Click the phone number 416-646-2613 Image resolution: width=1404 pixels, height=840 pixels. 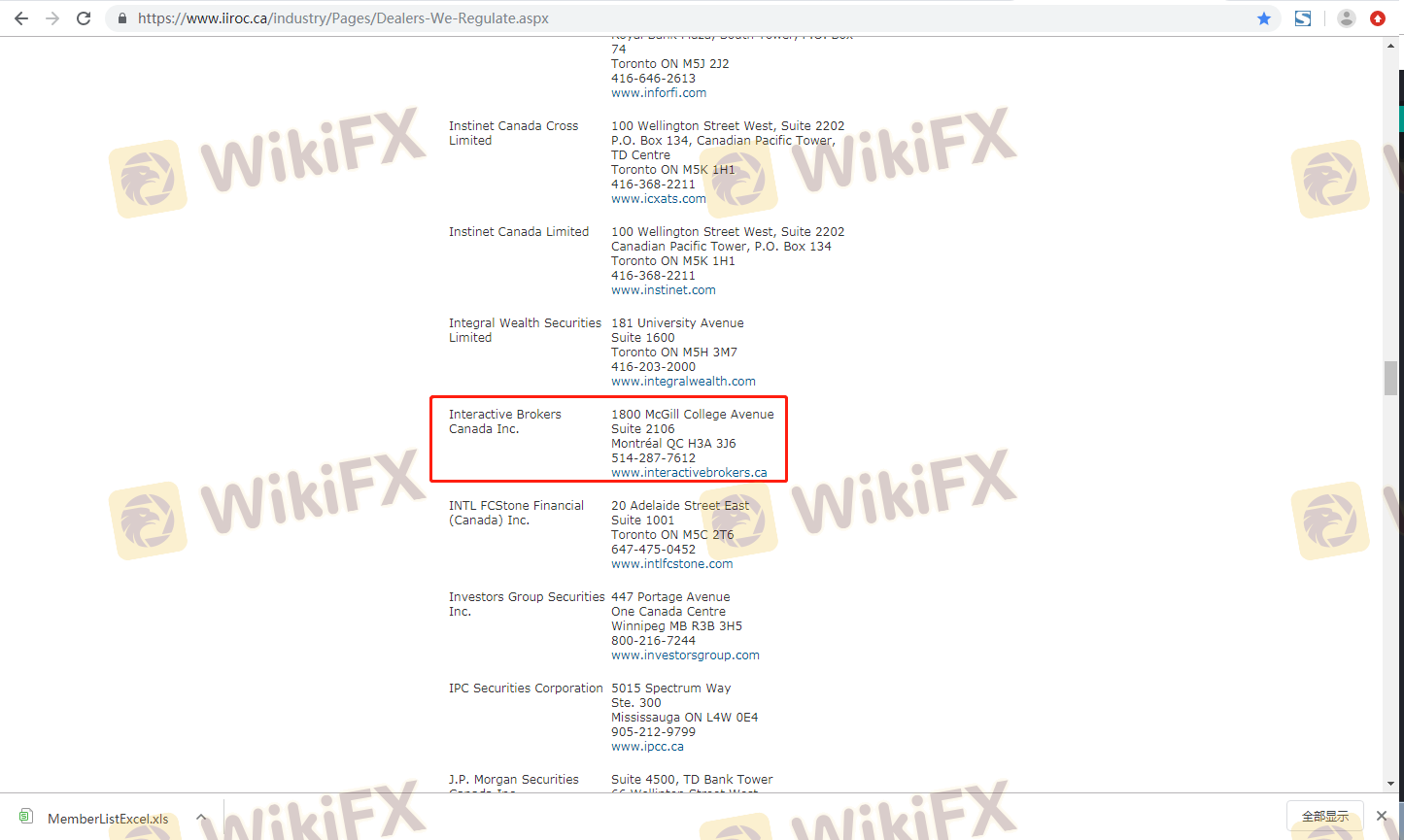coord(653,79)
